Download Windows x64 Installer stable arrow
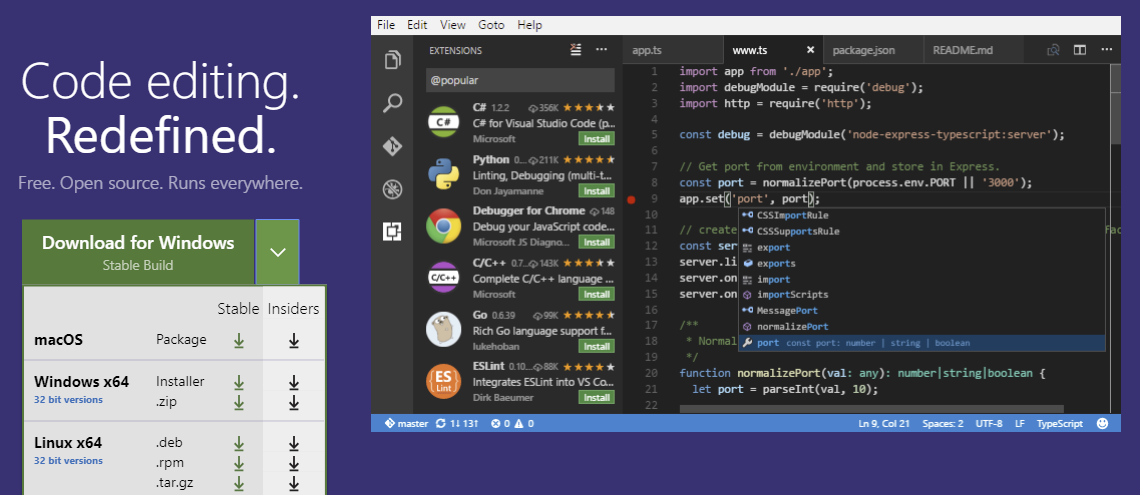This screenshot has width=1140, height=495. [x=238, y=382]
